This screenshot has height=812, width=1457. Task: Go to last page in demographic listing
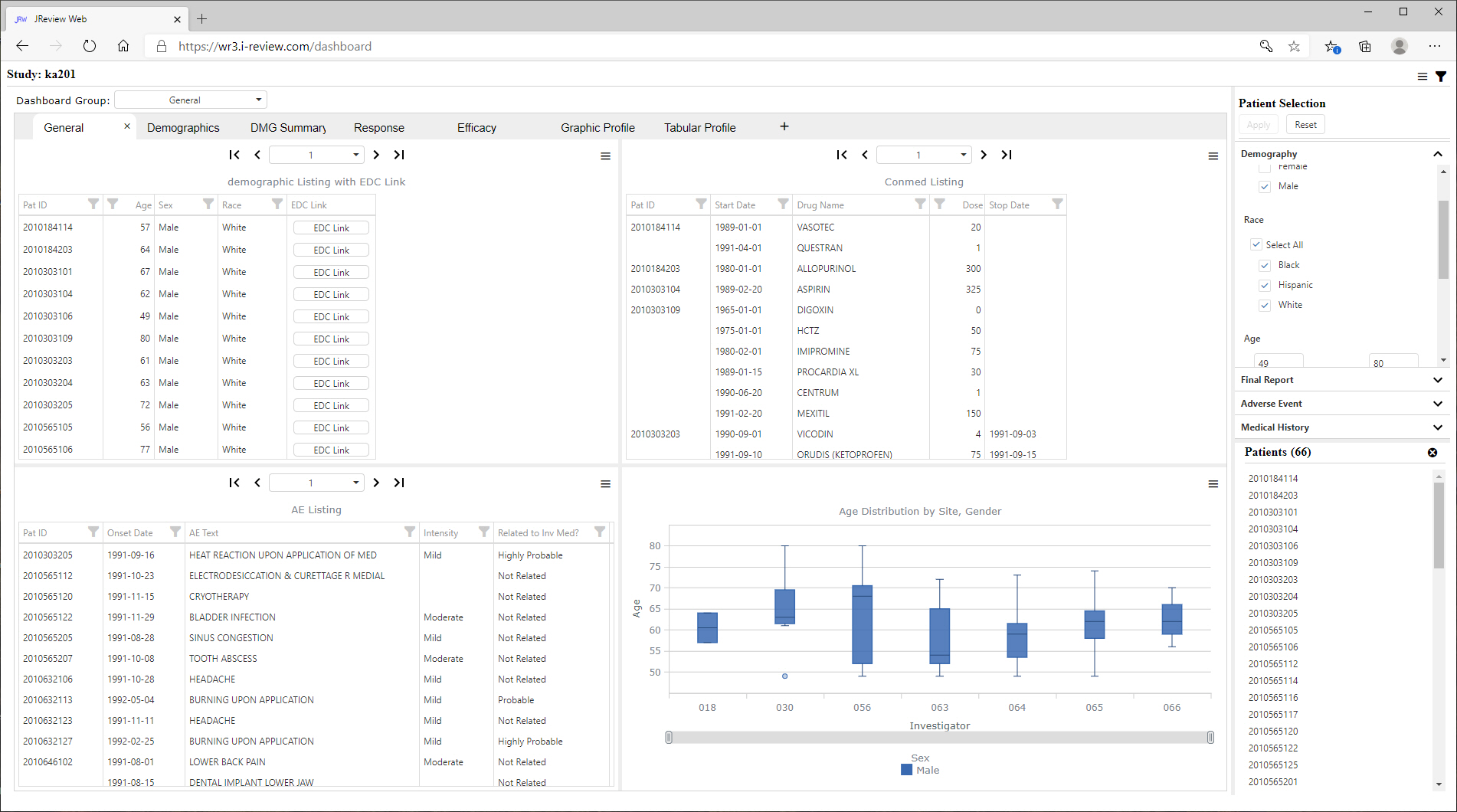(x=399, y=155)
